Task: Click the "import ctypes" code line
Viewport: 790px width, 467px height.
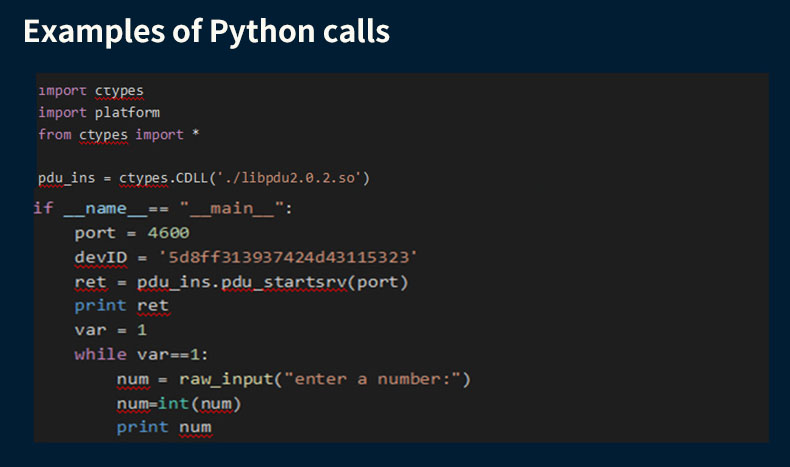Action: (x=91, y=90)
